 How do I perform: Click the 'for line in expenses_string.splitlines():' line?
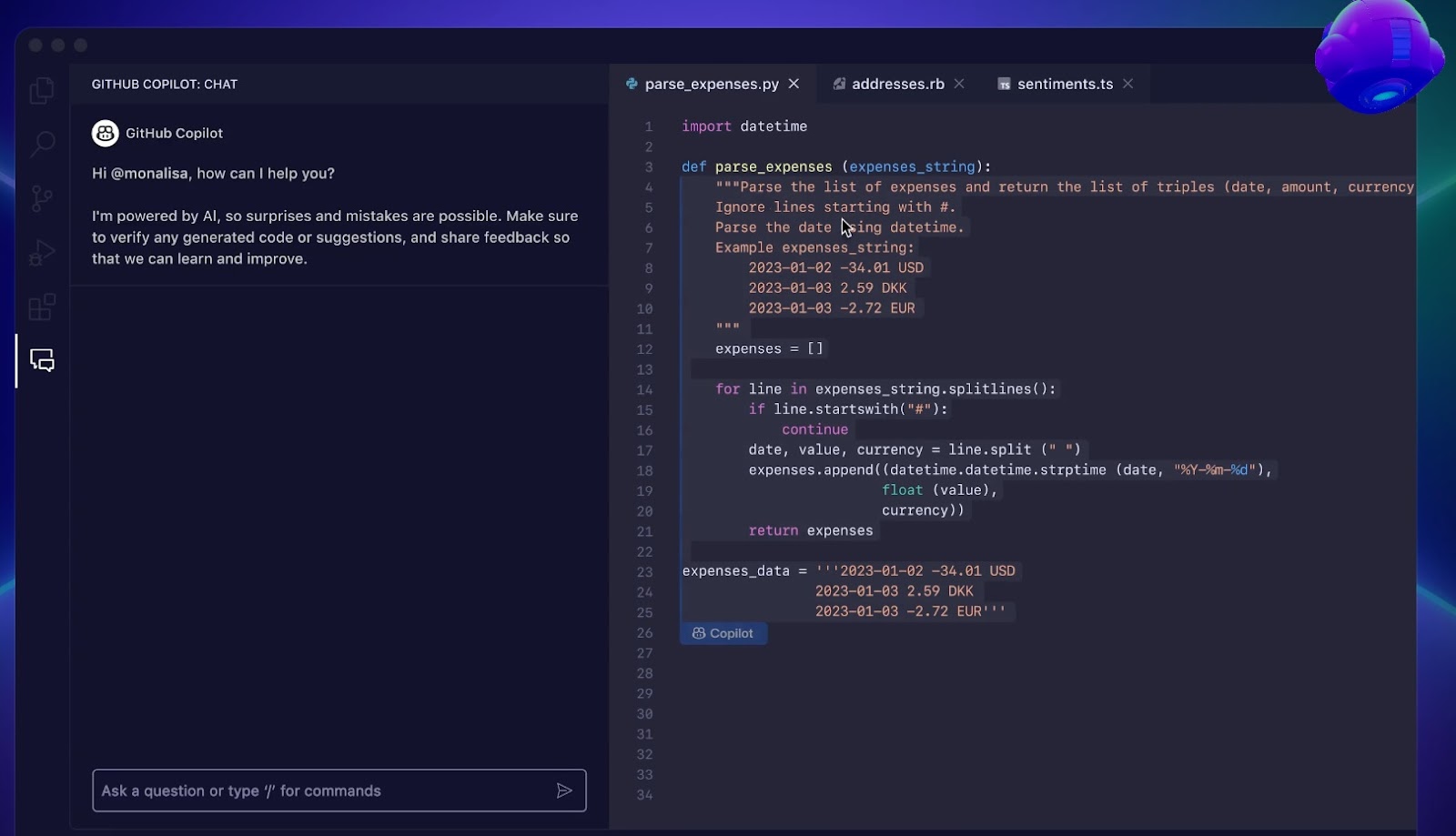point(885,389)
